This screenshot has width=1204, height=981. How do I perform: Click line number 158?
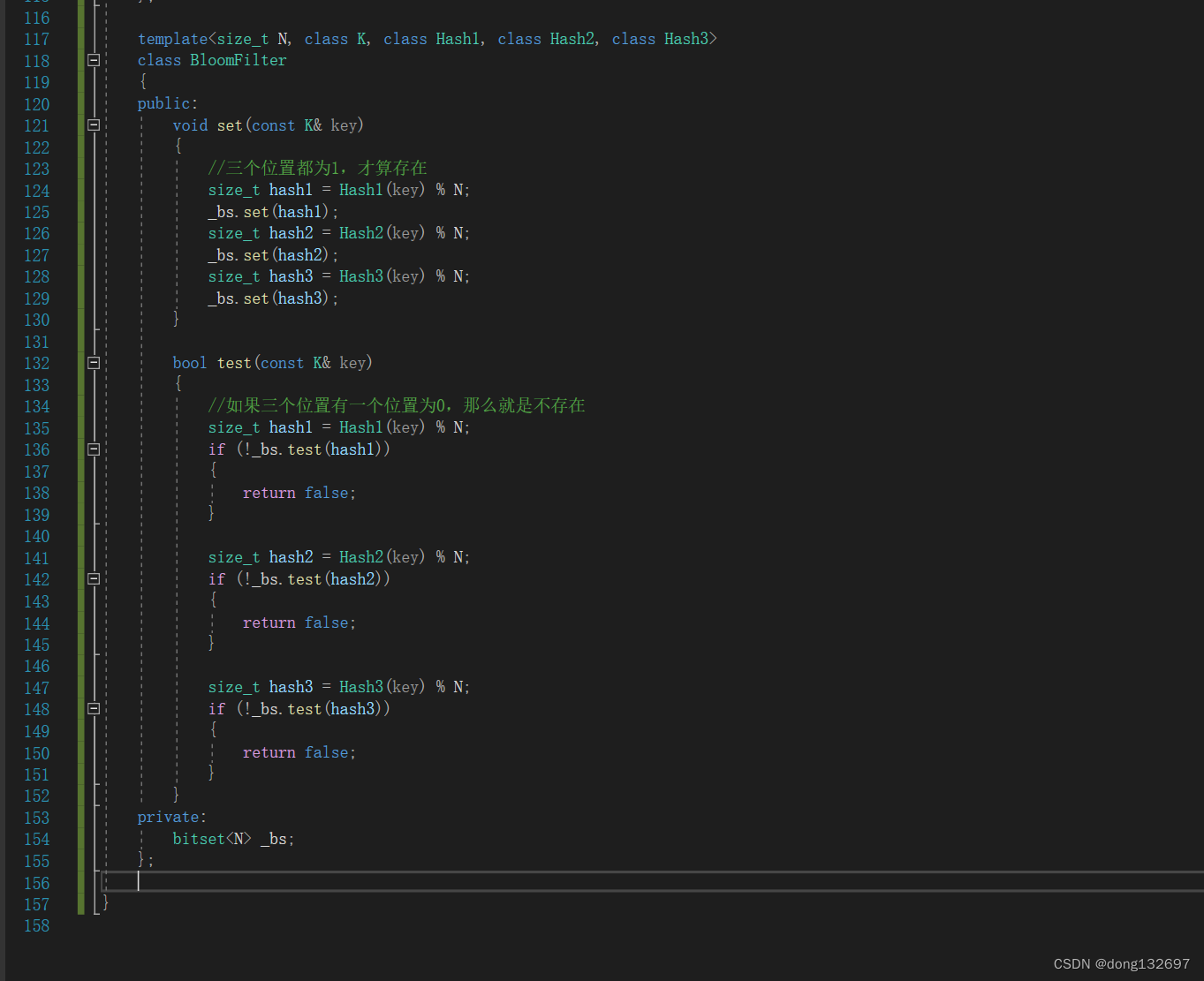pyautogui.click(x=37, y=925)
